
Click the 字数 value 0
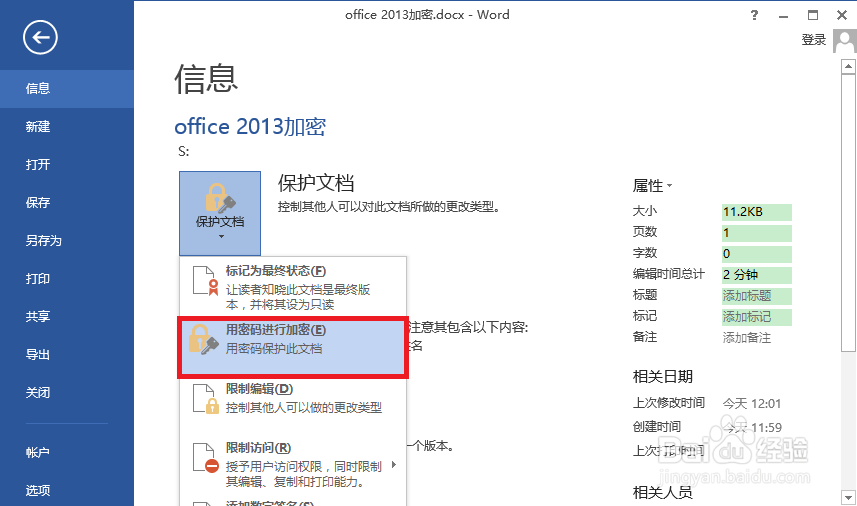coord(756,254)
